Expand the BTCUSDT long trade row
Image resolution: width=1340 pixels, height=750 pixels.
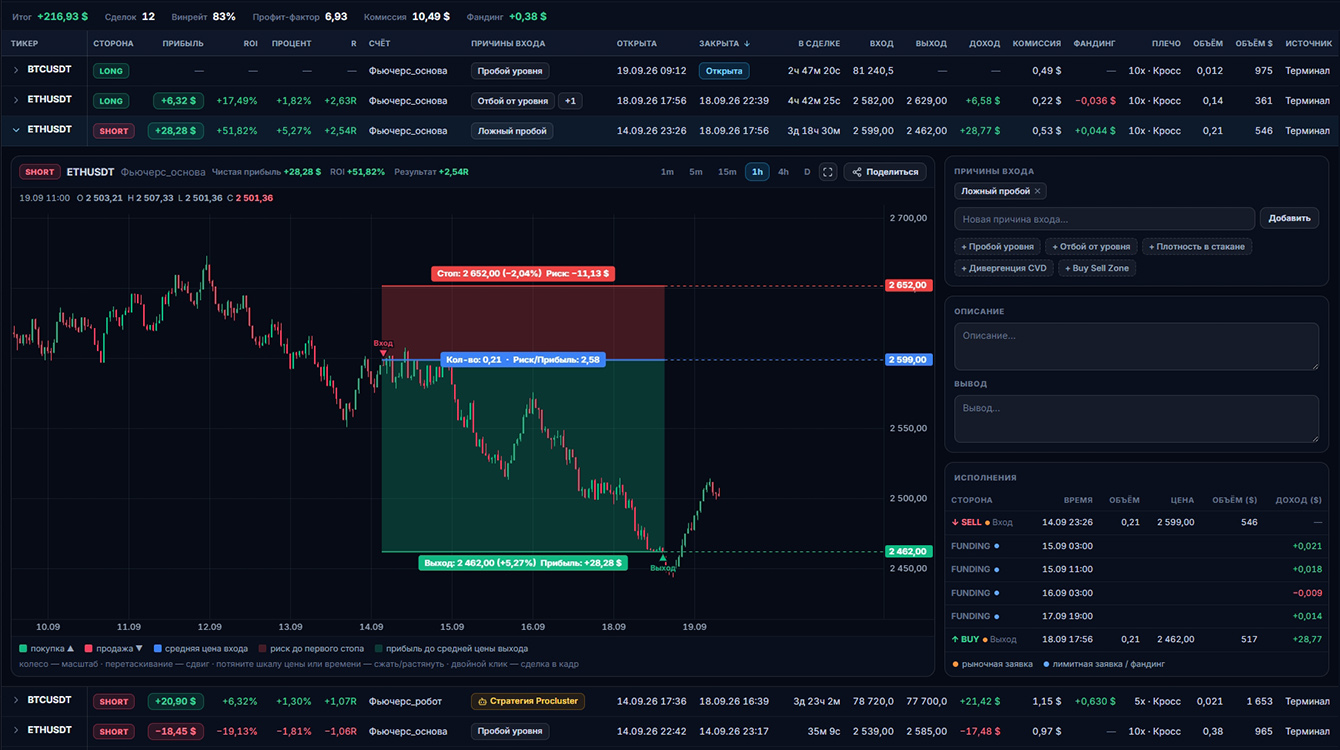pyautogui.click(x=16, y=70)
